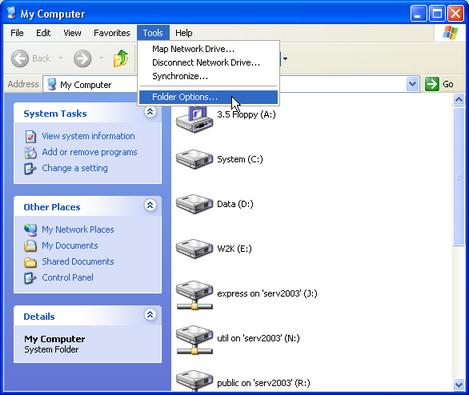Screen dimensions: 469x395
Task: Click the My Network Places icon
Action: coord(30,230)
